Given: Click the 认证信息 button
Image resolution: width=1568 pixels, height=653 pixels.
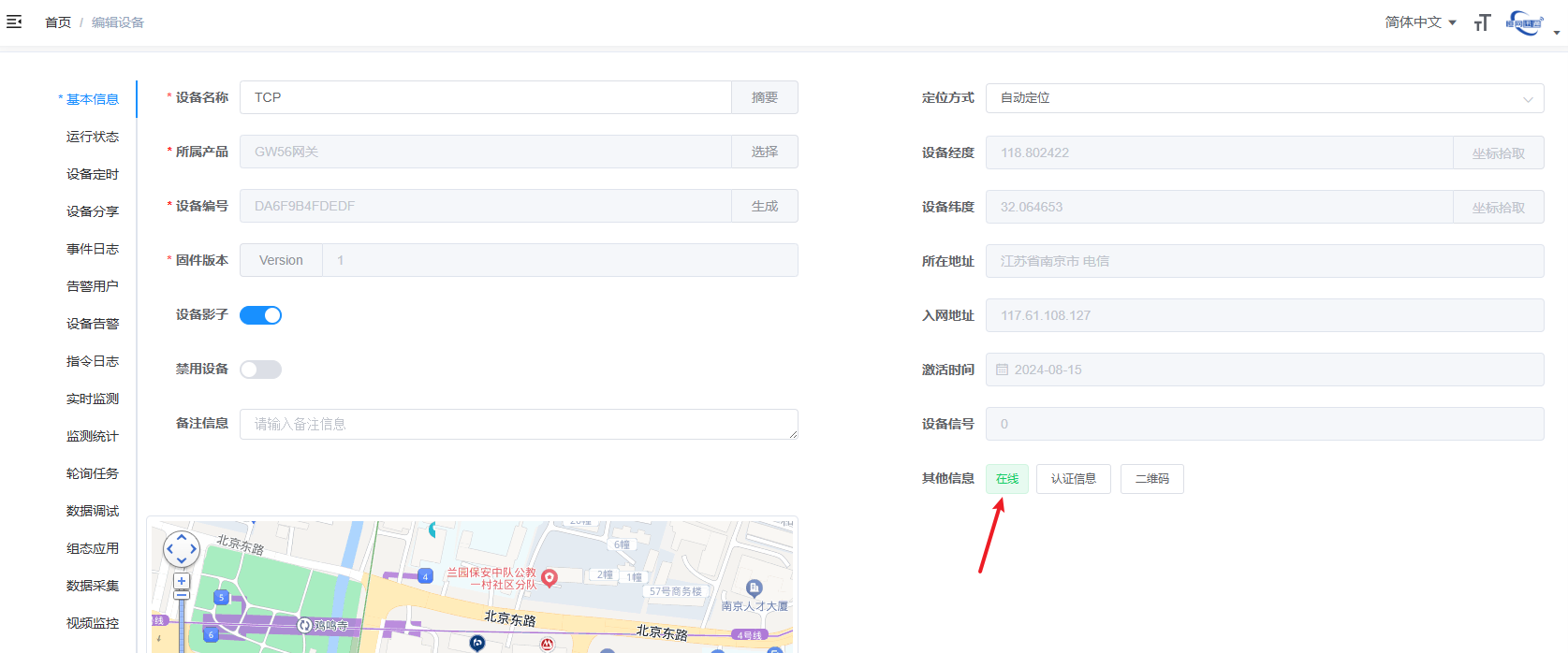Looking at the screenshot, I should (x=1073, y=479).
